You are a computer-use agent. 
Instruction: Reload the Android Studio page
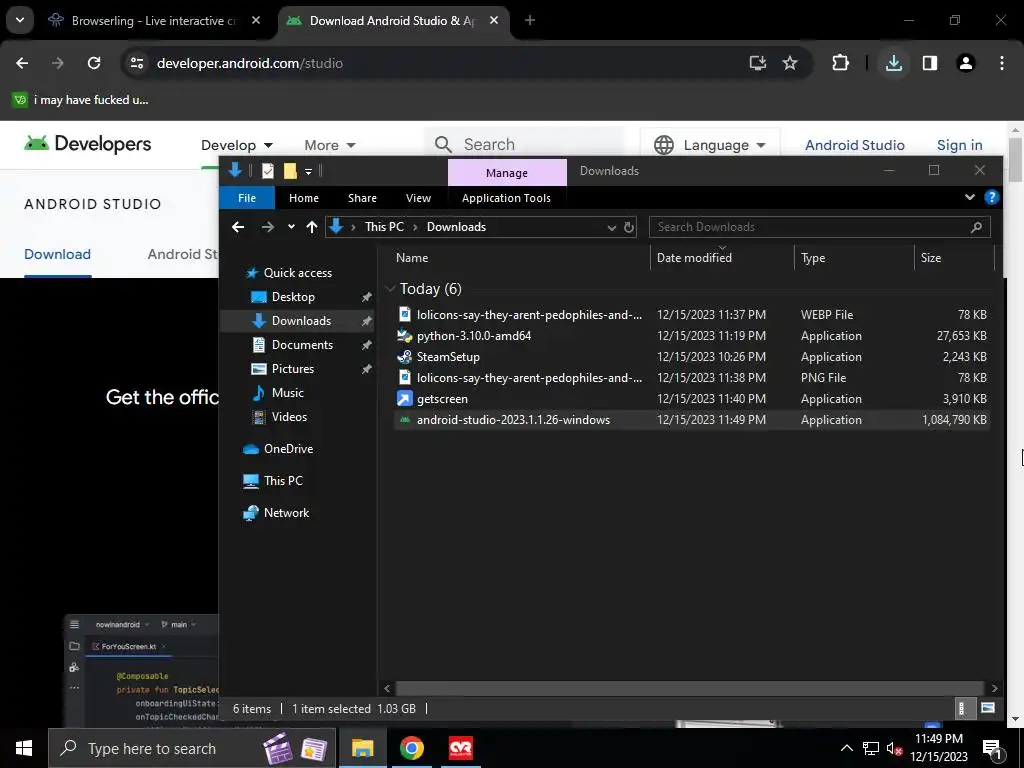click(x=94, y=63)
